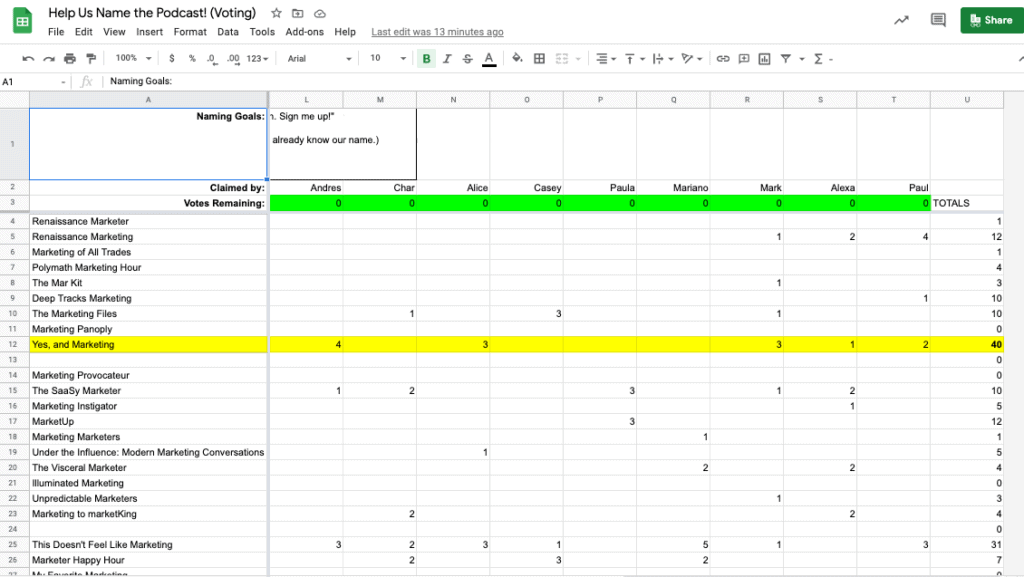This screenshot has width=1024, height=577.
Task: Click the insert comment icon
Action: (743, 59)
